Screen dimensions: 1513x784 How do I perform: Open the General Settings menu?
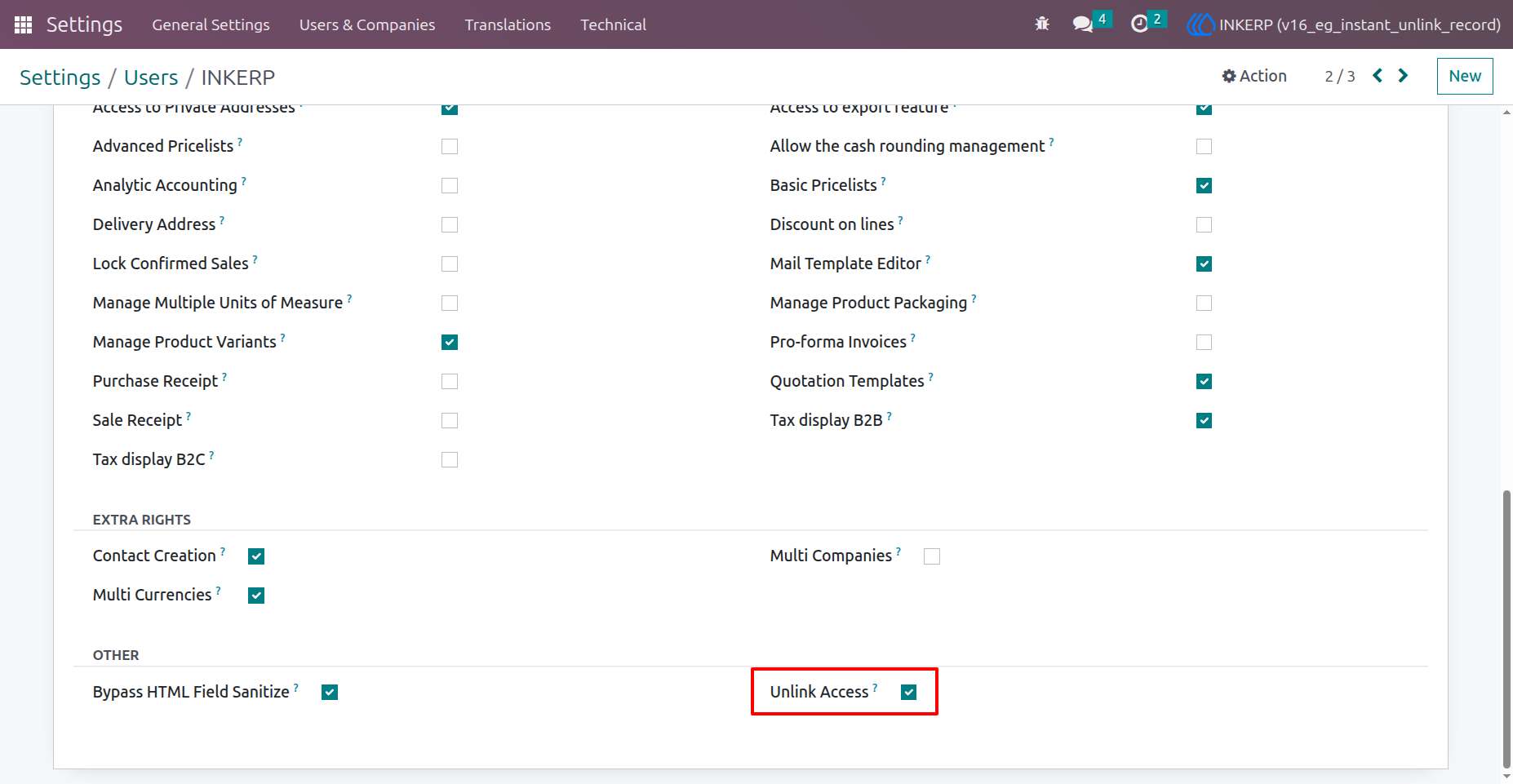211,24
